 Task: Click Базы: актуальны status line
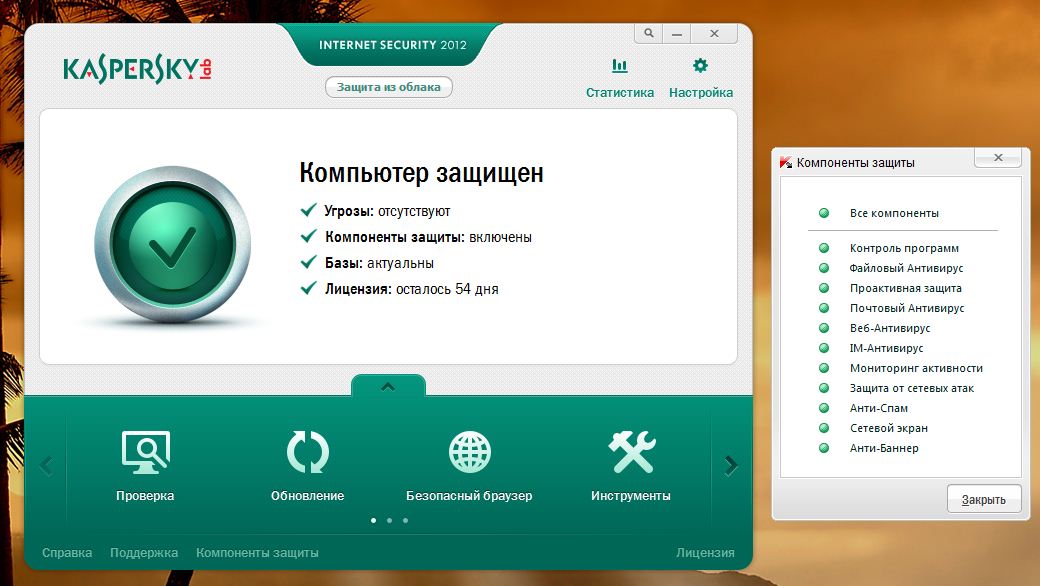[367, 263]
